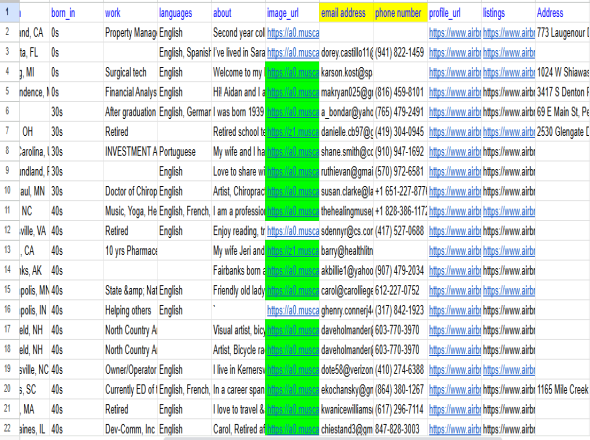The image size is (590, 440).
Task: Open profile_url link in row 10
Action: 455,192
